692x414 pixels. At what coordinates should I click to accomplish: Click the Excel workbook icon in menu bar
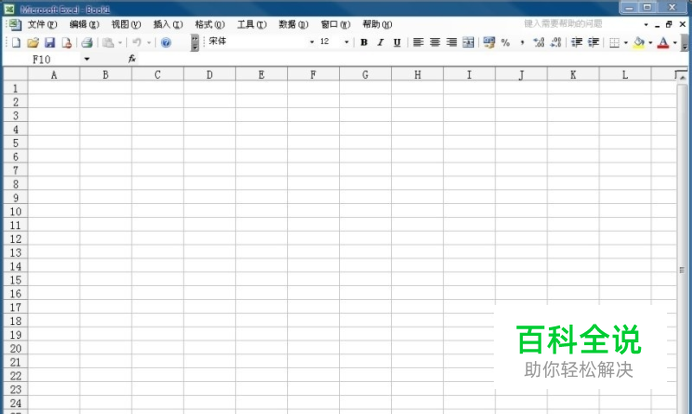tap(15, 24)
